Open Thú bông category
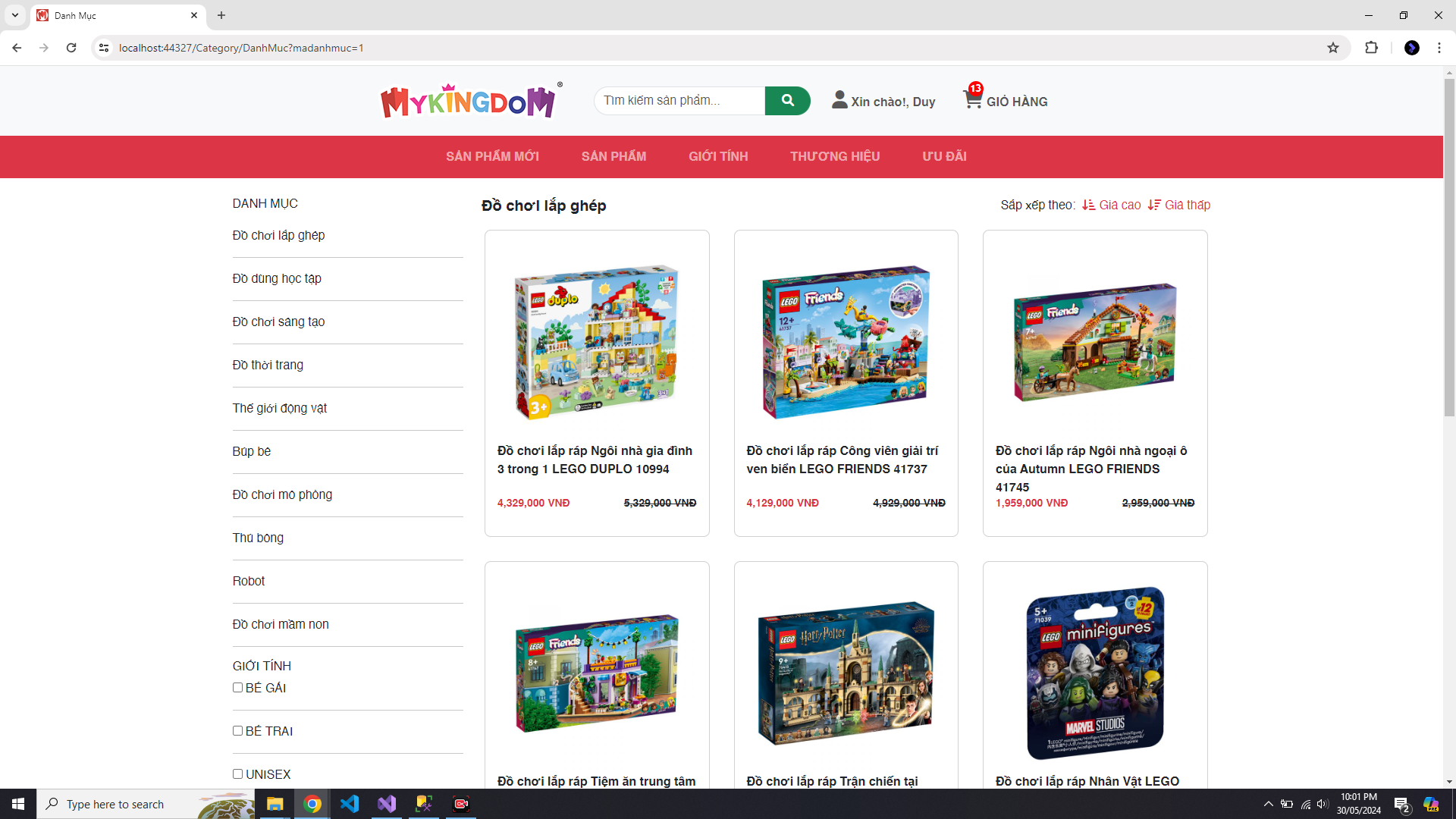 pyautogui.click(x=258, y=538)
